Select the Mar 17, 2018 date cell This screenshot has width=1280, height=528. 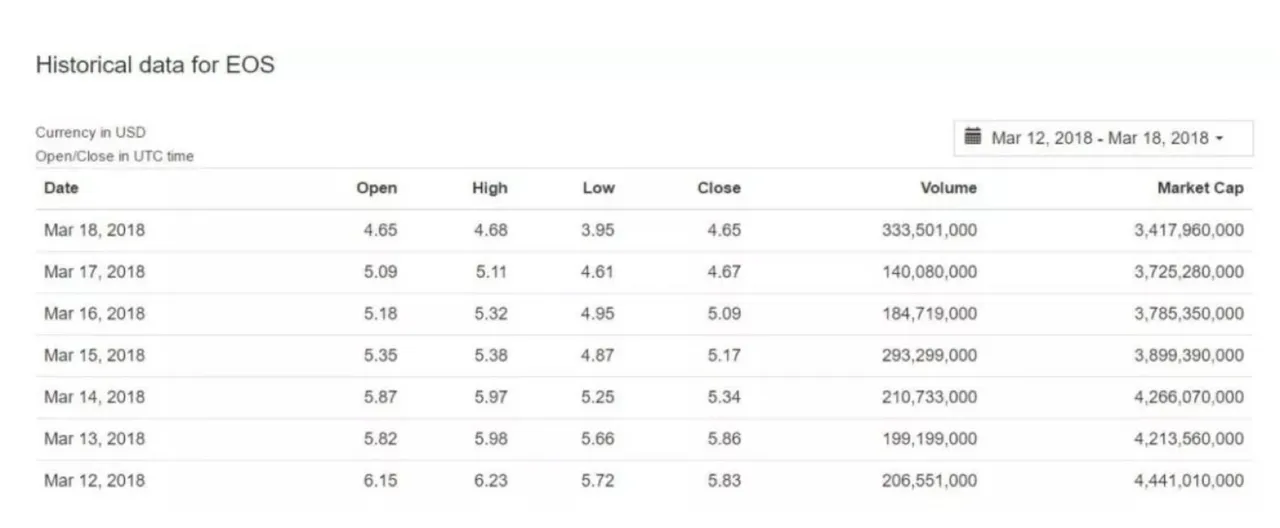click(x=94, y=272)
